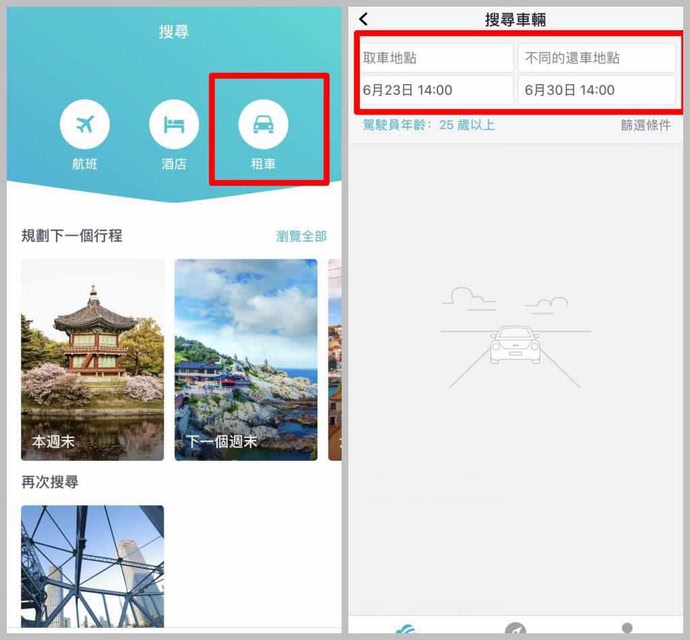Open the profile icon in bottom bar
Viewport: 690px width, 640px height.
pyautogui.click(x=627, y=629)
